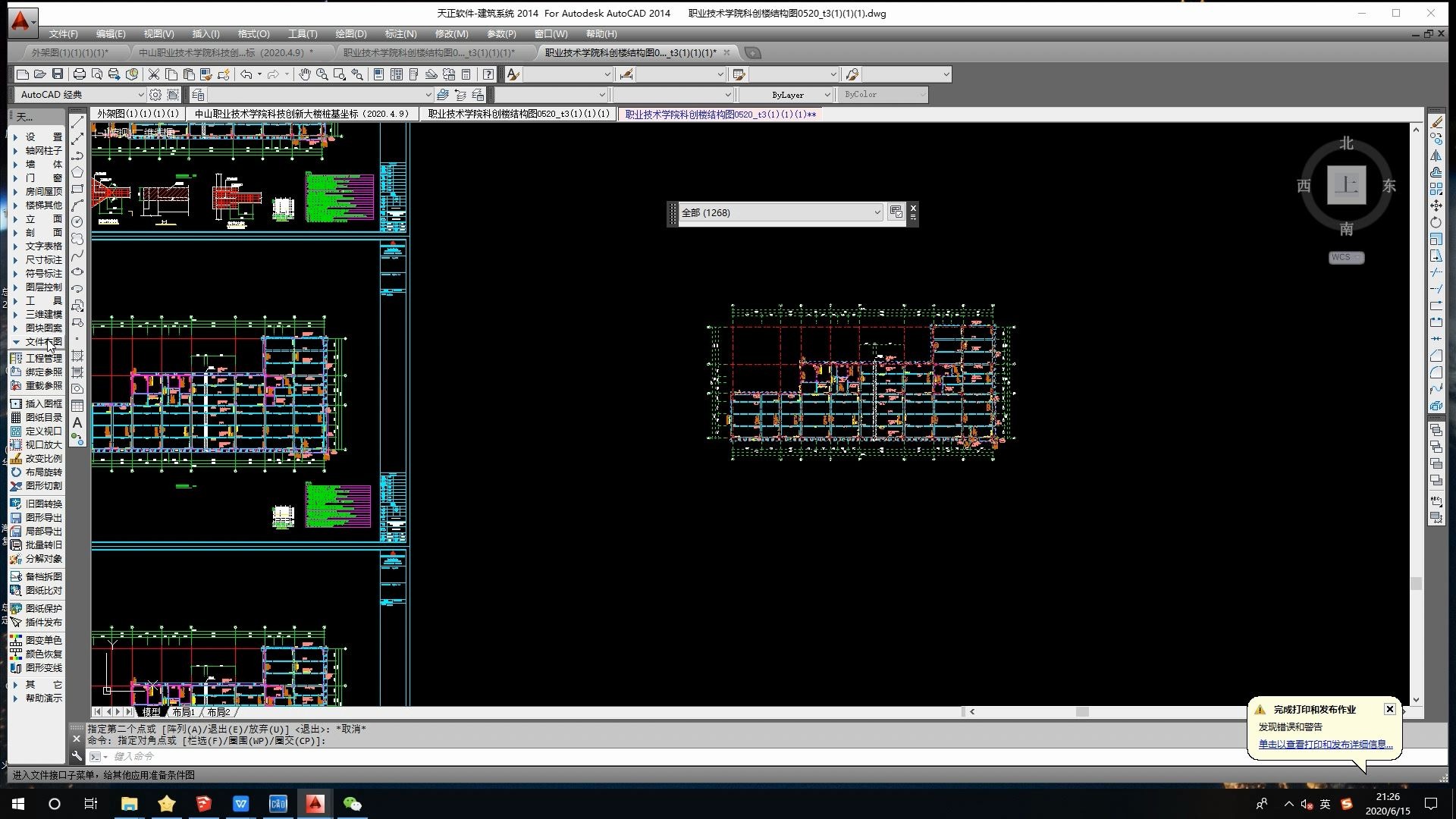Select the Pan hand tool
Viewport: 1456px width, 819px height.
(304, 74)
